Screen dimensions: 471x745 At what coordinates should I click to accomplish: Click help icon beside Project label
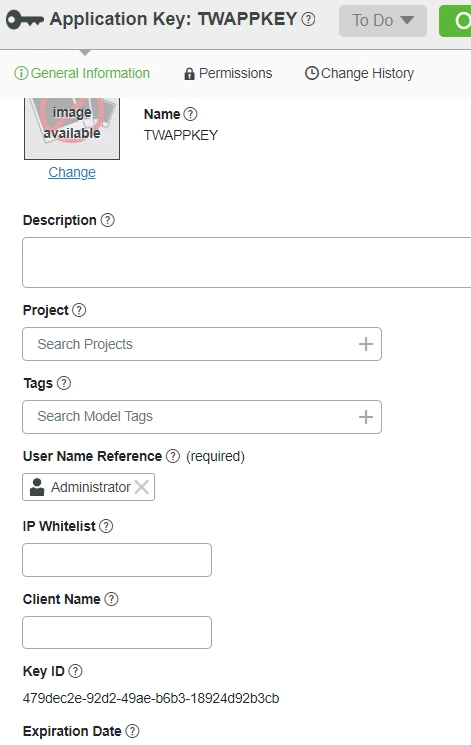click(x=79, y=310)
